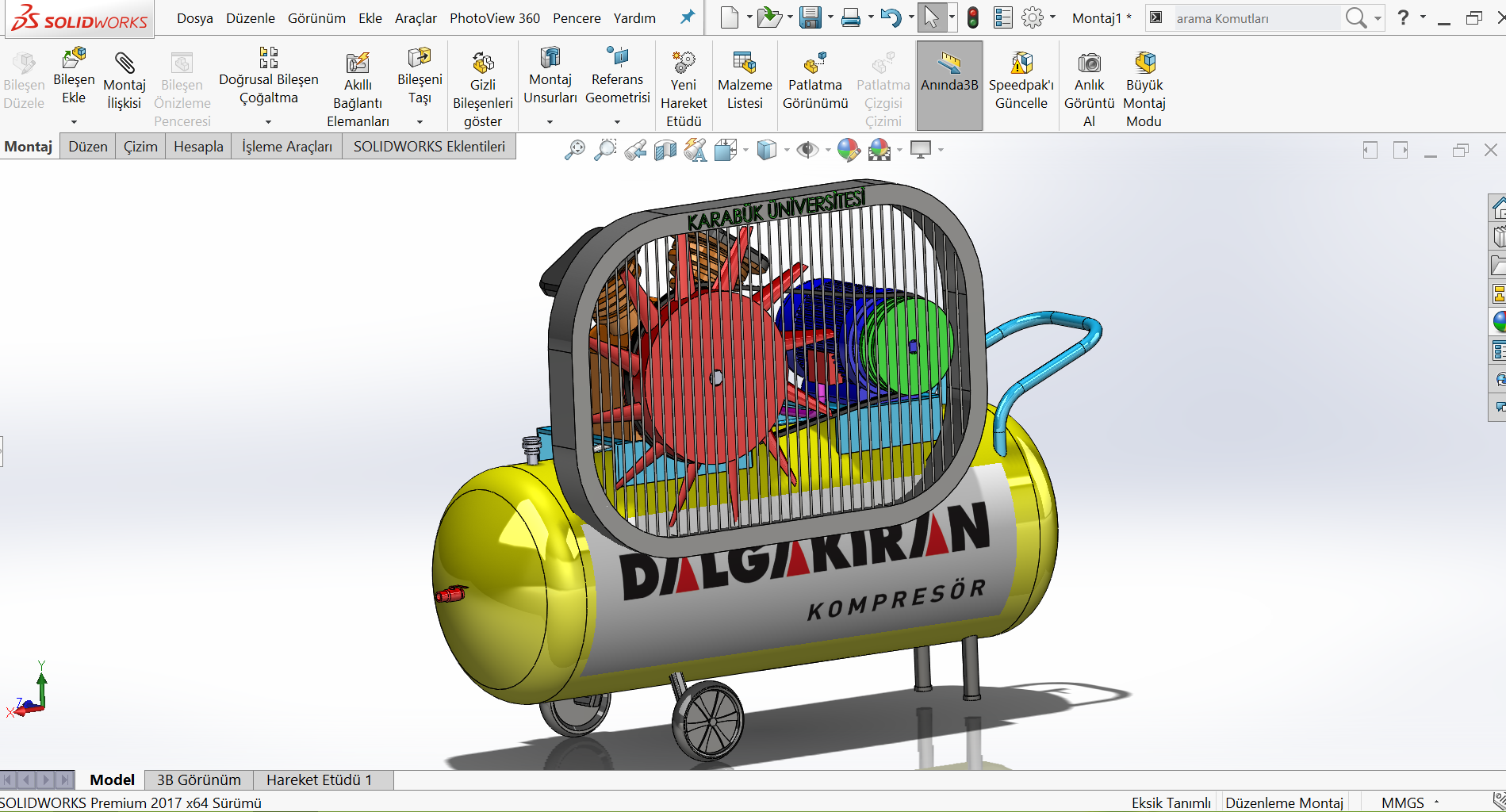Image resolution: width=1506 pixels, height=812 pixels.
Task: Click the Montaj İlişkisi paperclip icon
Action: pyautogui.click(x=125, y=62)
